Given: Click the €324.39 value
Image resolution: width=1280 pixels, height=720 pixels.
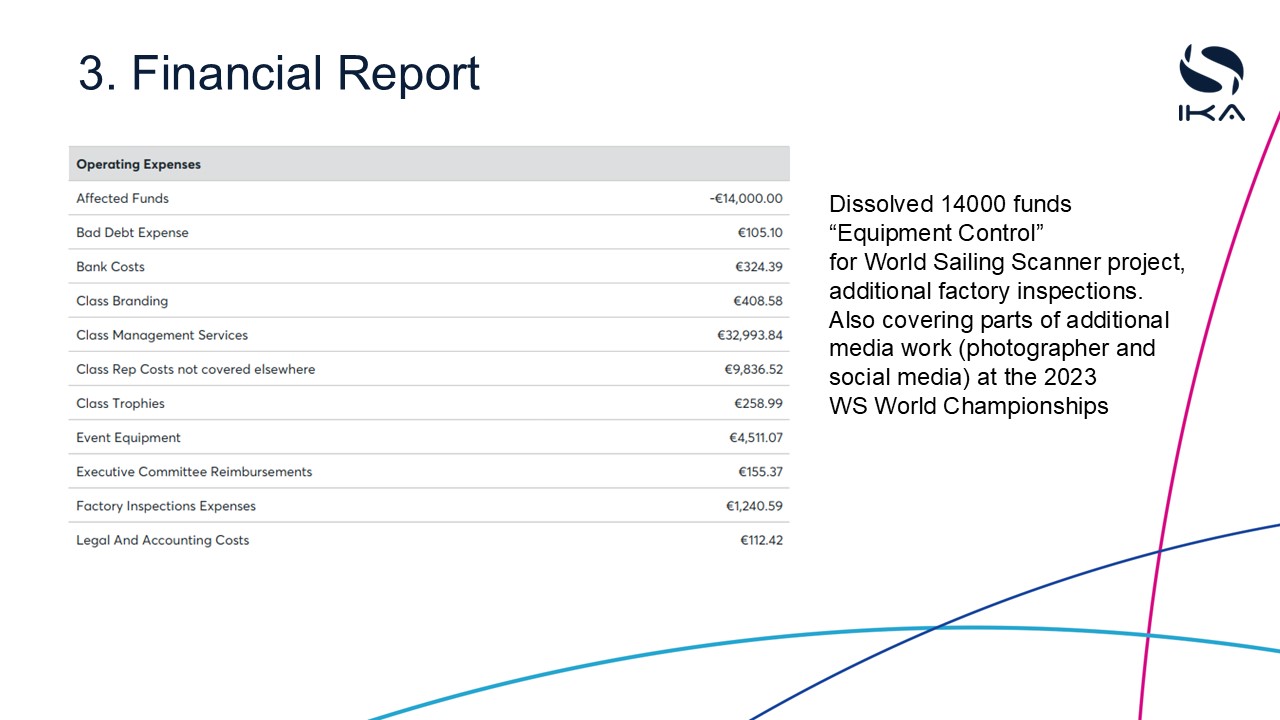Looking at the screenshot, I should tap(758, 267).
